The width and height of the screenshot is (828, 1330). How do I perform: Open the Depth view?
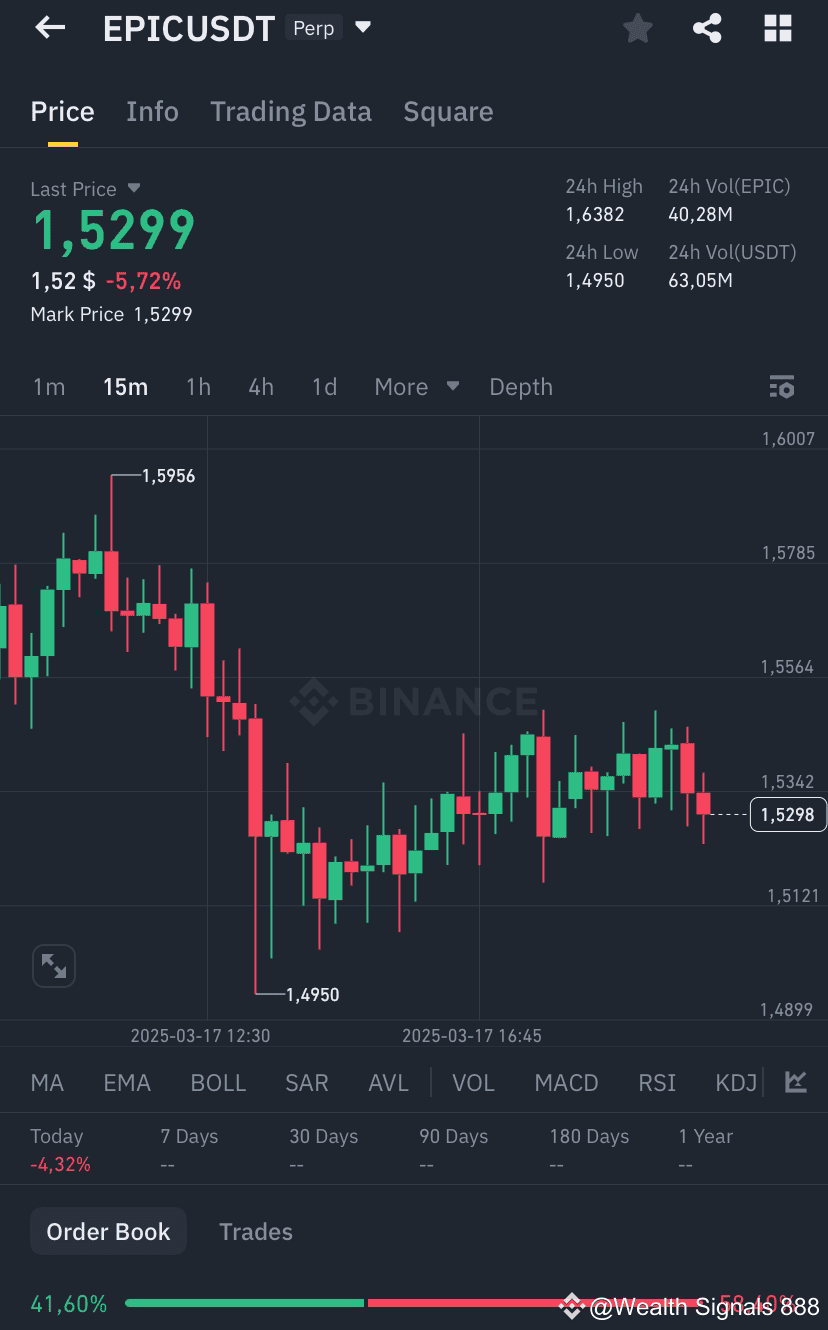point(520,386)
